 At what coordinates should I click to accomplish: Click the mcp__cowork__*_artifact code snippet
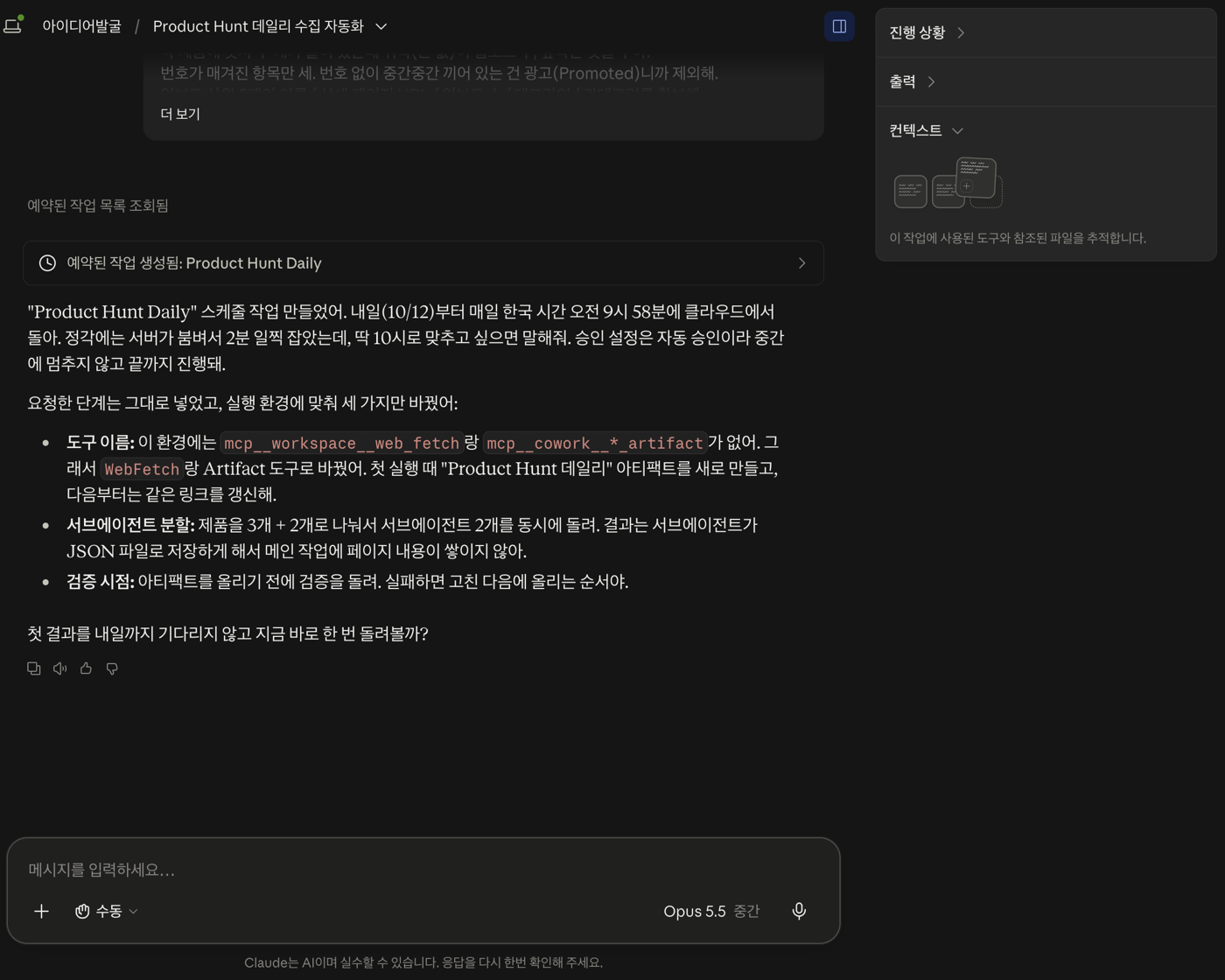(594, 443)
